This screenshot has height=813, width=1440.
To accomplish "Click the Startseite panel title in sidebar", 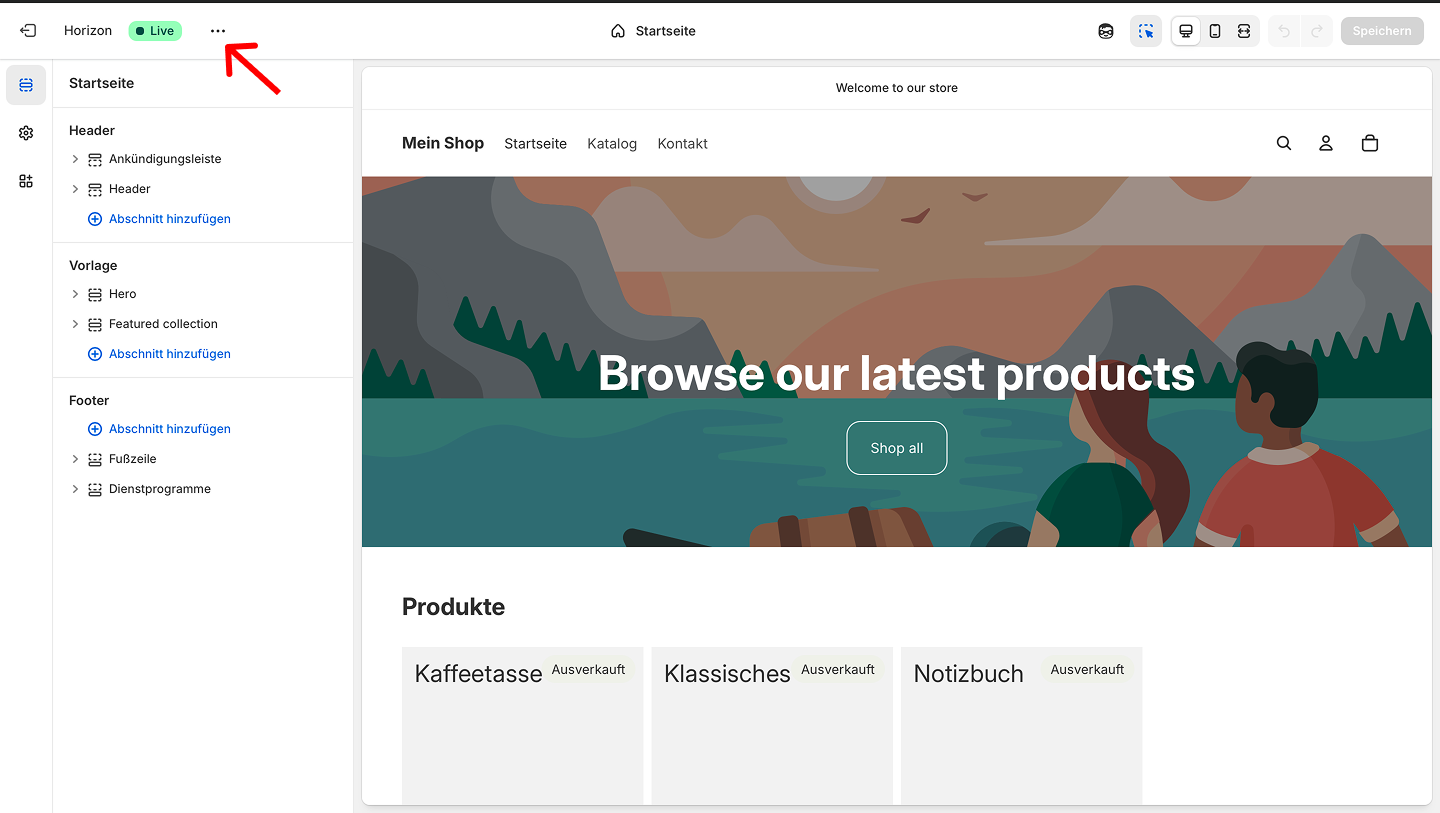I will click(x=101, y=83).
